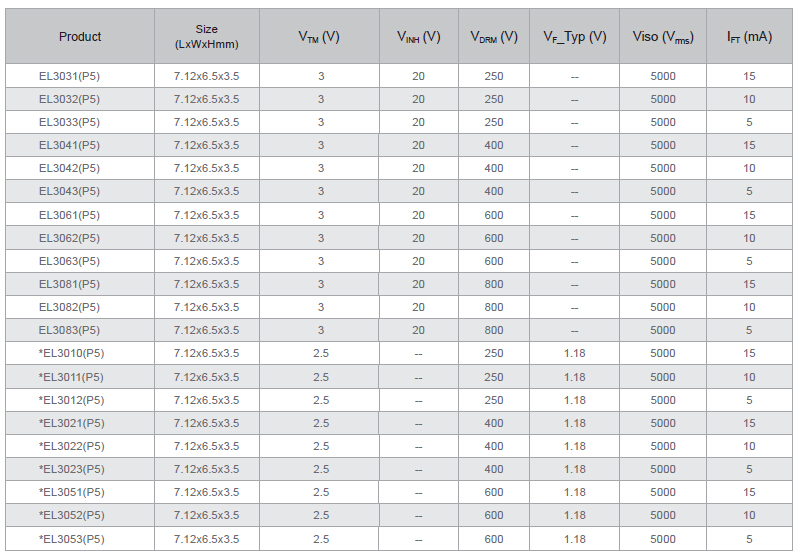Select the EL3082(P5) product row name
This screenshot has height=560, width=800.
[x=69, y=307]
